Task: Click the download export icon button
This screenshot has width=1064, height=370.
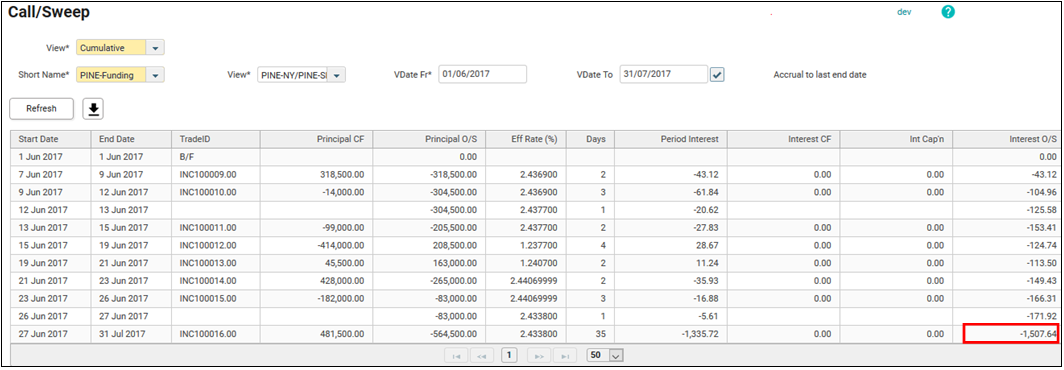Action: (93, 109)
